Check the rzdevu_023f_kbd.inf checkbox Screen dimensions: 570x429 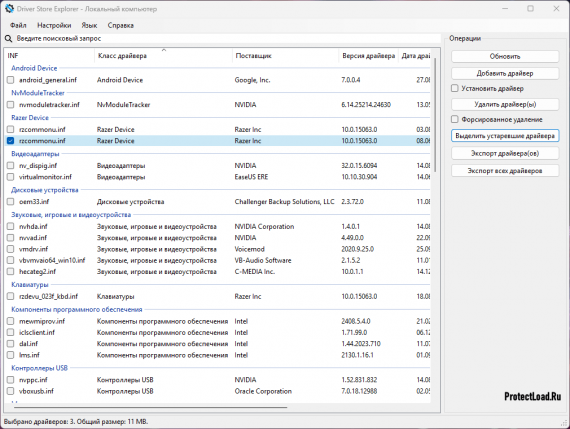click(x=11, y=296)
